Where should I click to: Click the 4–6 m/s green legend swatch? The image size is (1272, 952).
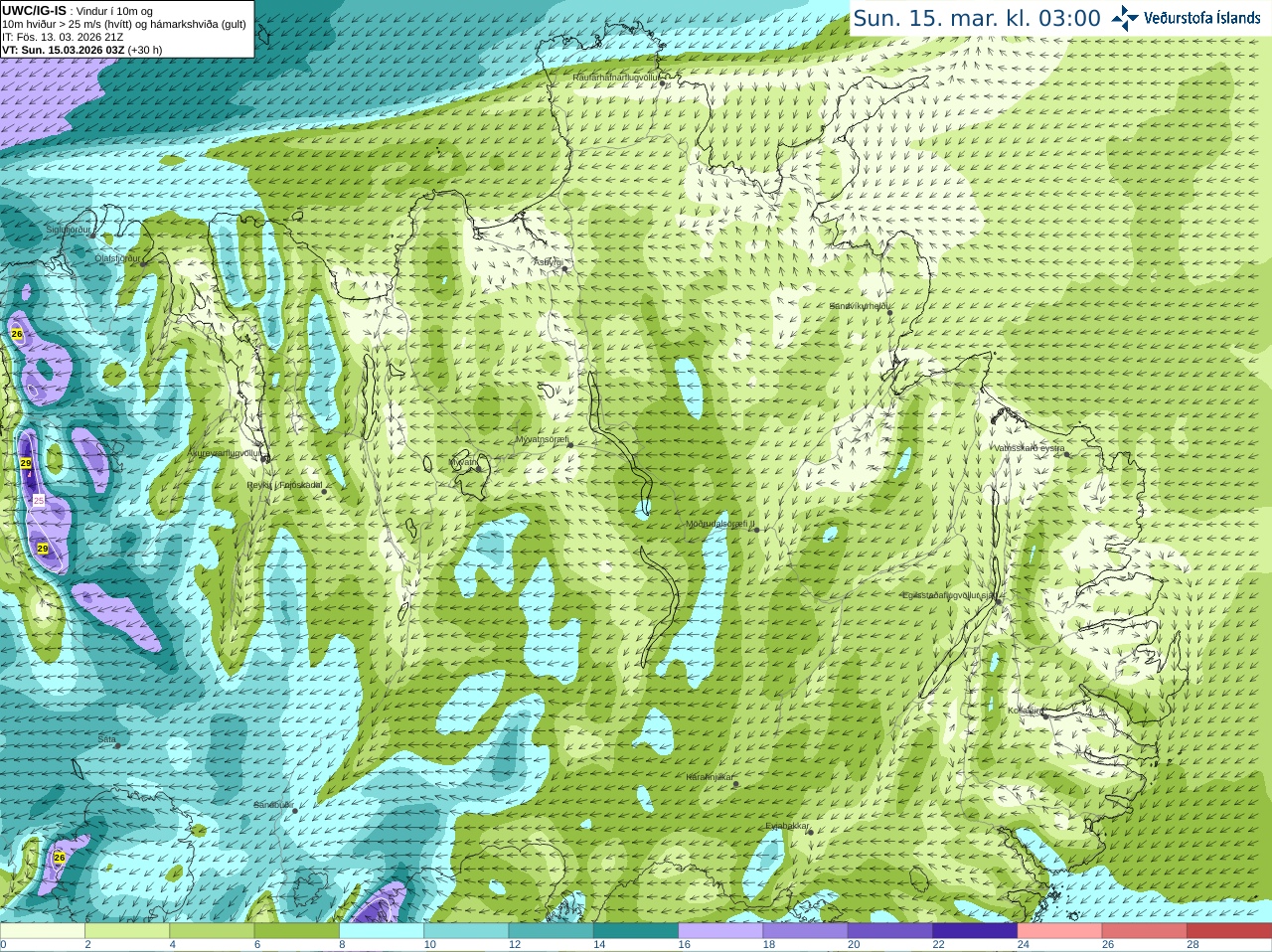(212, 931)
